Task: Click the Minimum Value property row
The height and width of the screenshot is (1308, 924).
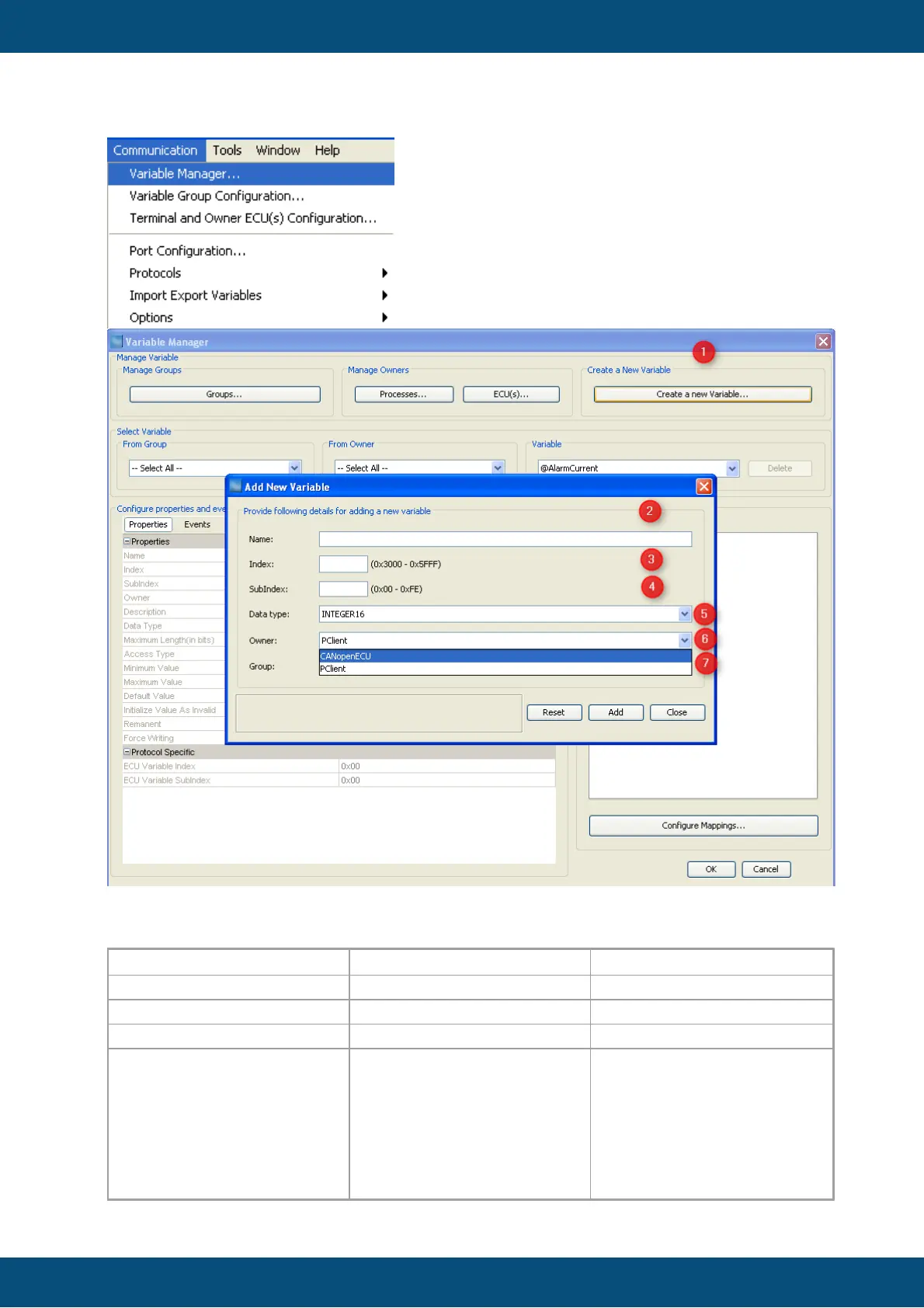Action: (174, 668)
